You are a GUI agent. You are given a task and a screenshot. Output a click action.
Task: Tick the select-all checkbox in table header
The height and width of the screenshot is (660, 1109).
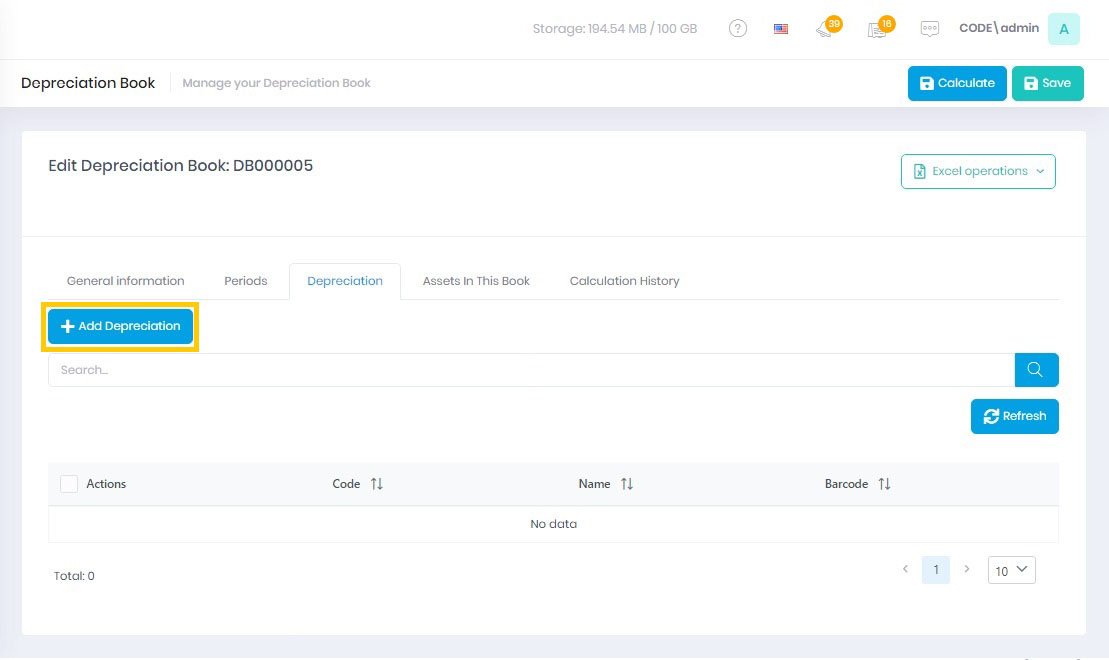point(69,484)
